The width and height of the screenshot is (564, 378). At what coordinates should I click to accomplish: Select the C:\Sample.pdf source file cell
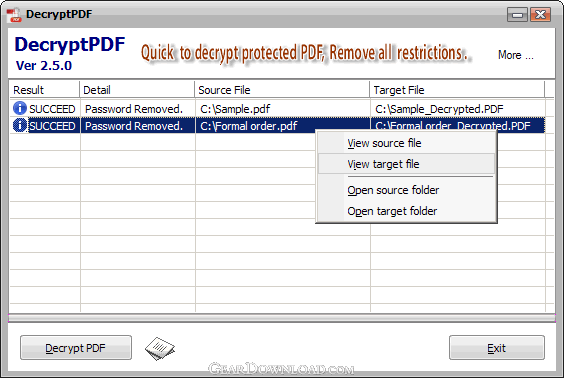click(x=283, y=109)
